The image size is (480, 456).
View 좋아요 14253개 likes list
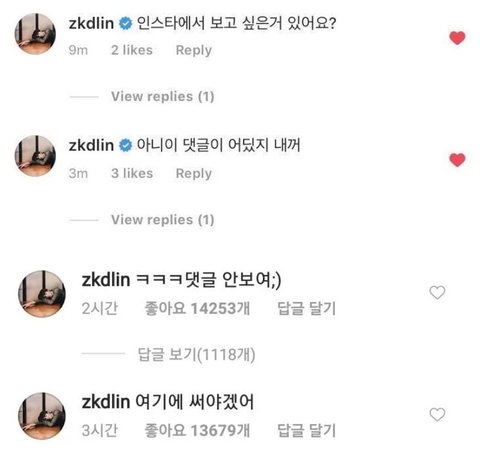pyautogui.click(x=197, y=308)
